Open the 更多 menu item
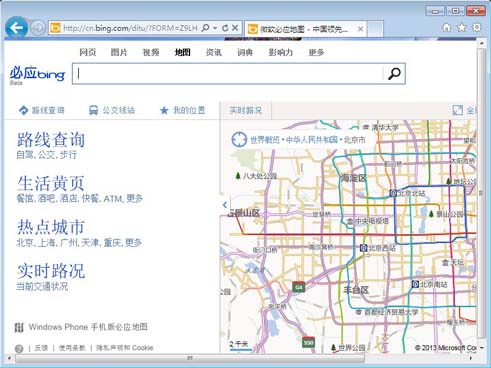 (316, 52)
